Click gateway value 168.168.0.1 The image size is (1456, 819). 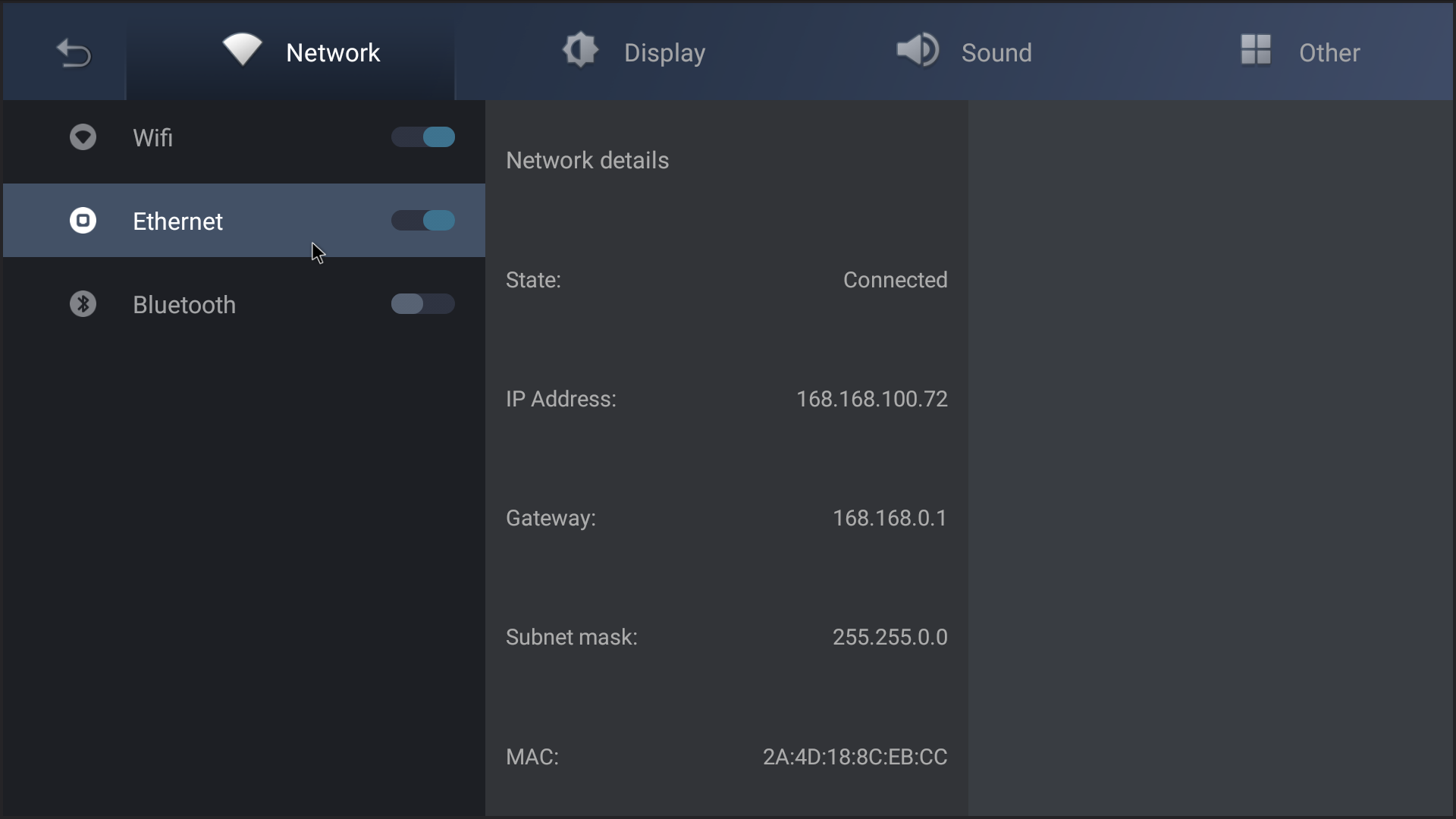click(890, 518)
